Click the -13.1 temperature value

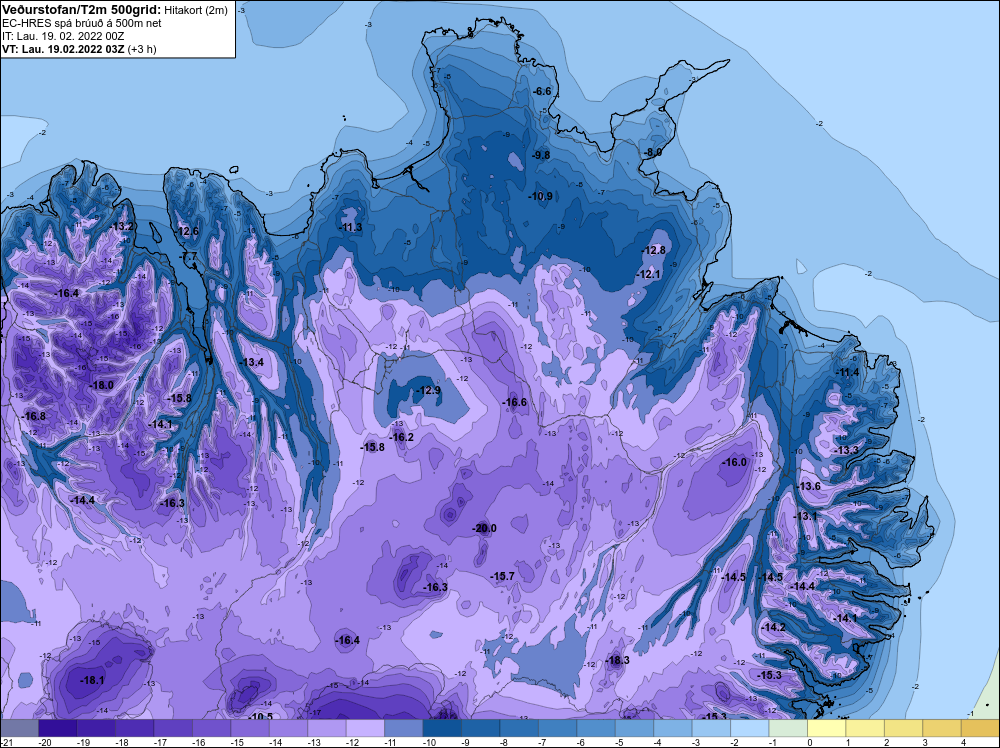coord(805,516)
